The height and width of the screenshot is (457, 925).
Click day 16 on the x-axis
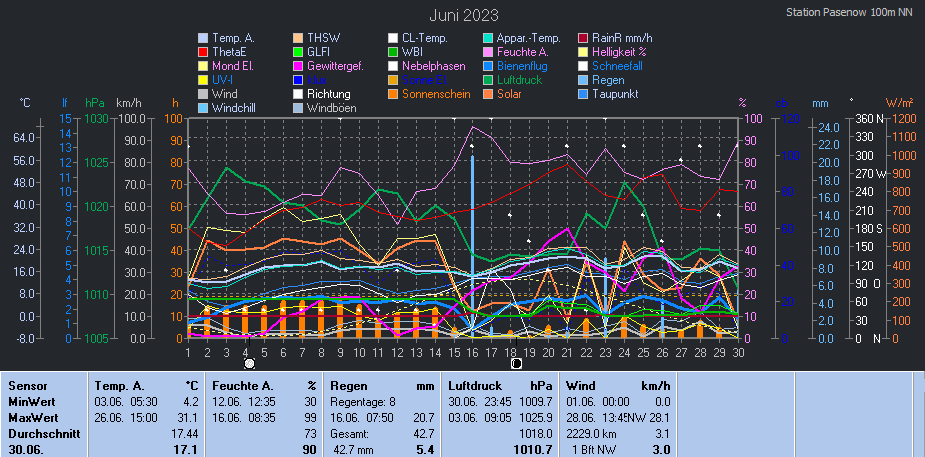click(x=472, y=352)
